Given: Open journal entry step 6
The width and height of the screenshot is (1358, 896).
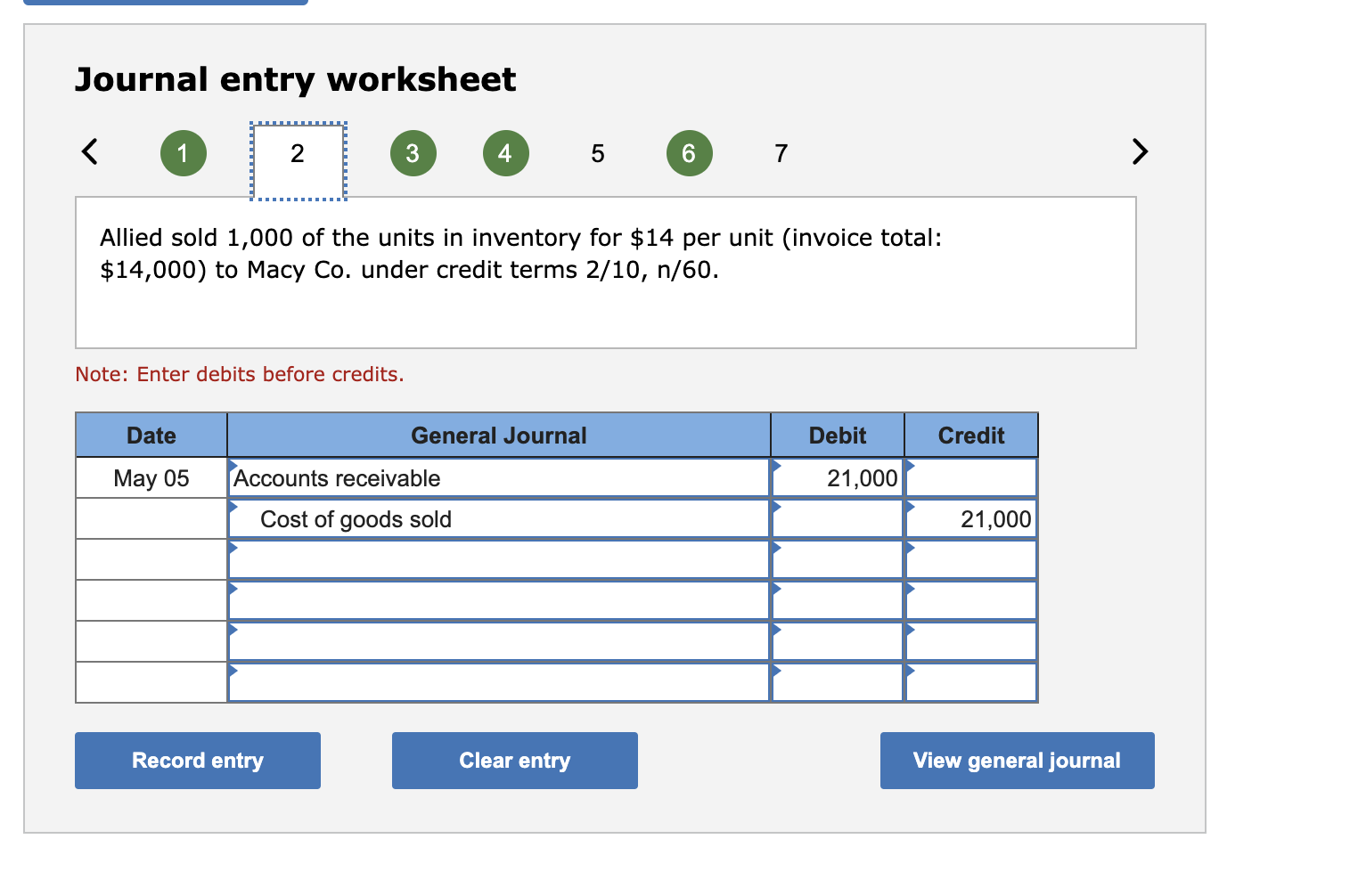Looking at the screenshot, I should (x=690, y=153).
